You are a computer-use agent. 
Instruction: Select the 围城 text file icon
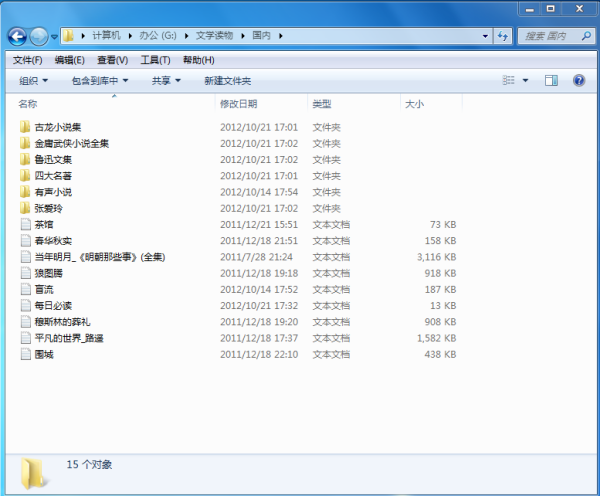pyautogui.click(x=26, y=354)
